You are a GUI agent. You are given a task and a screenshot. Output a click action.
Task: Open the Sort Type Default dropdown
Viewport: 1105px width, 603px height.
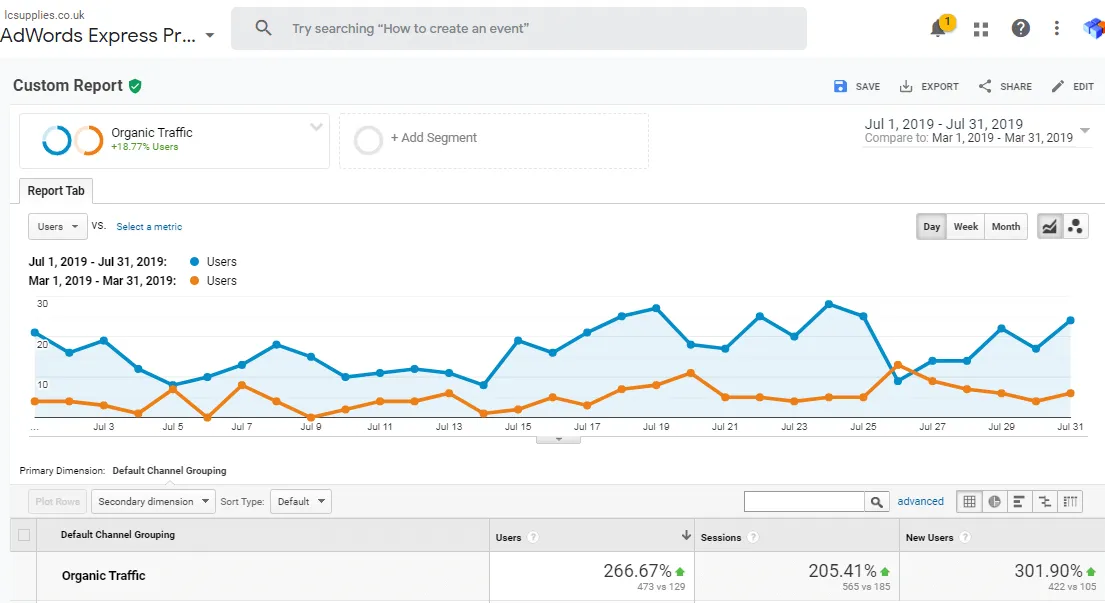pyautogui.click(x=301, y=502)
